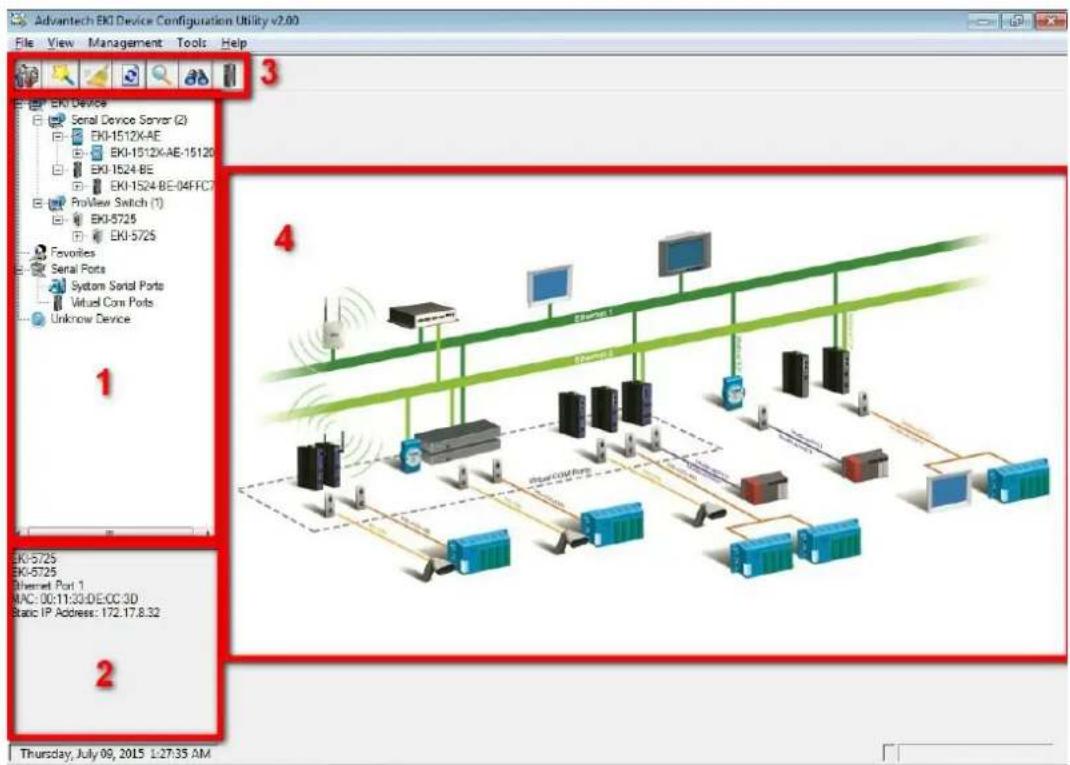Click the EKI Device root label
Image resolution: width=1070 pixels, height=765 pixels.
click(x=78, y=104)
